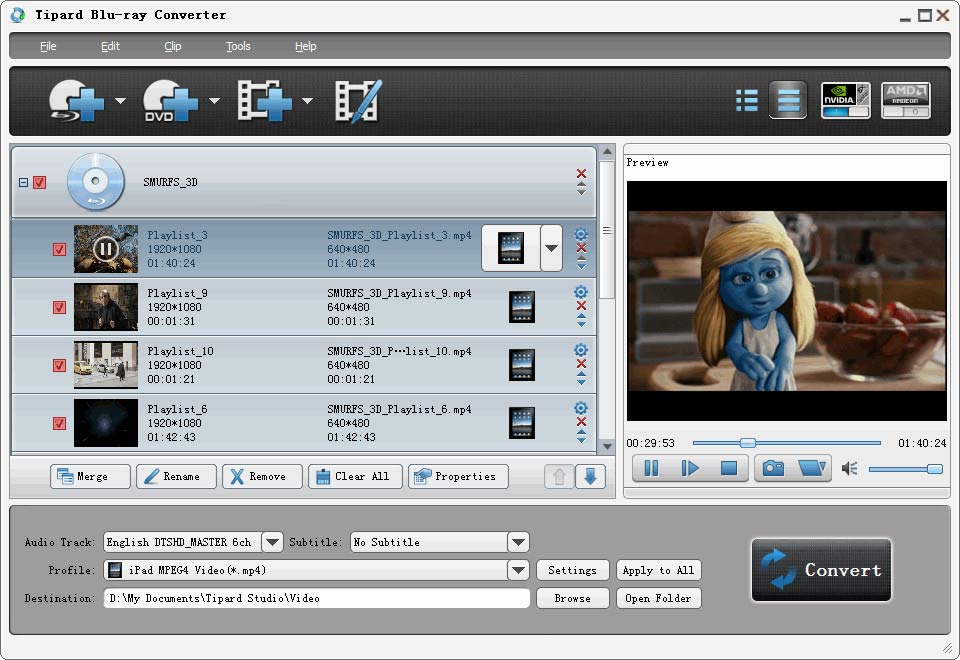Image resolution: width=960 pixels, height=660 pixels.
Task: Take a snapshot with camera icon
Action: tap(773, 469)
